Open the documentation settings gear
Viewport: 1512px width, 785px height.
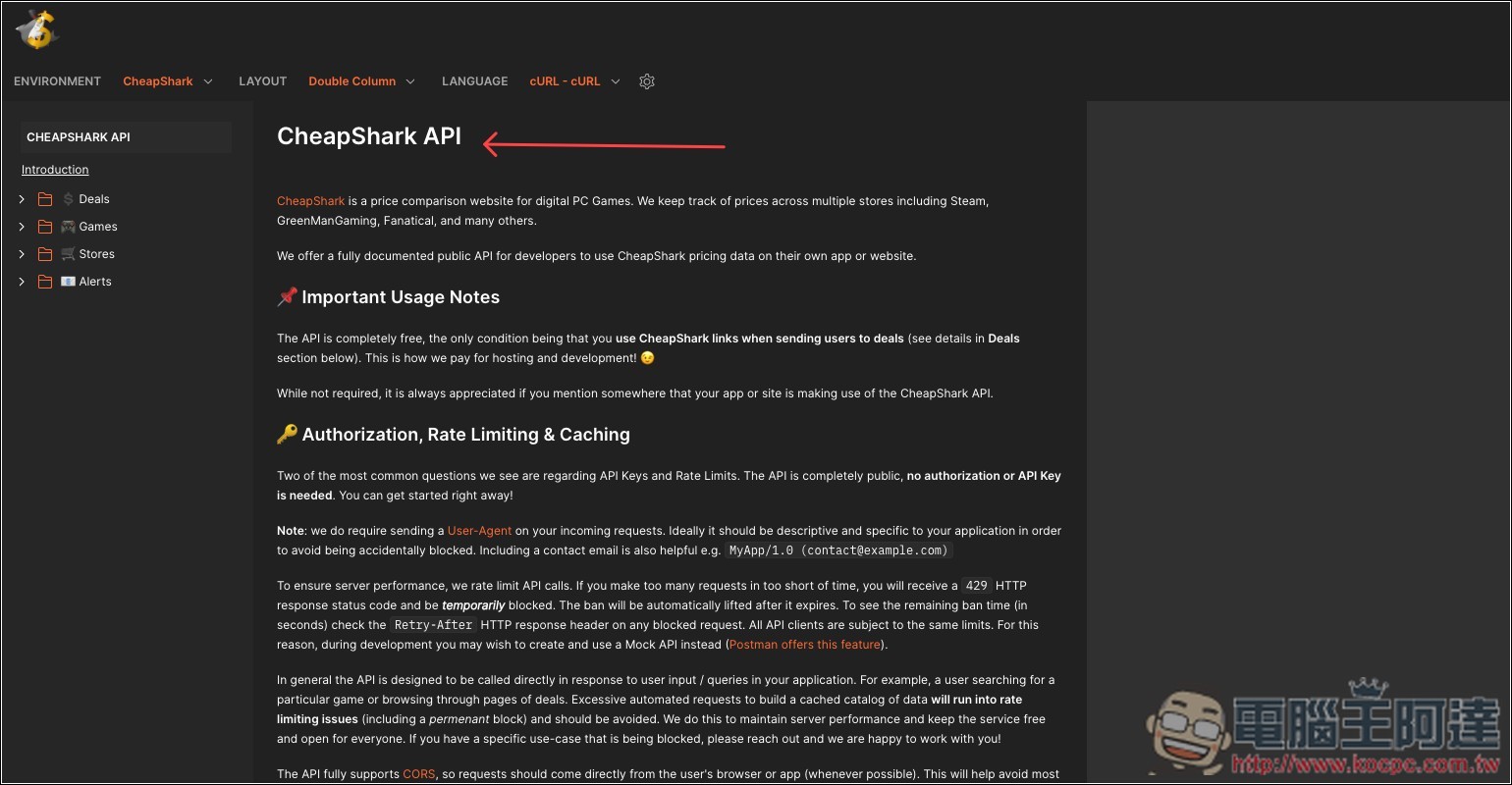[x=646, y=81]
